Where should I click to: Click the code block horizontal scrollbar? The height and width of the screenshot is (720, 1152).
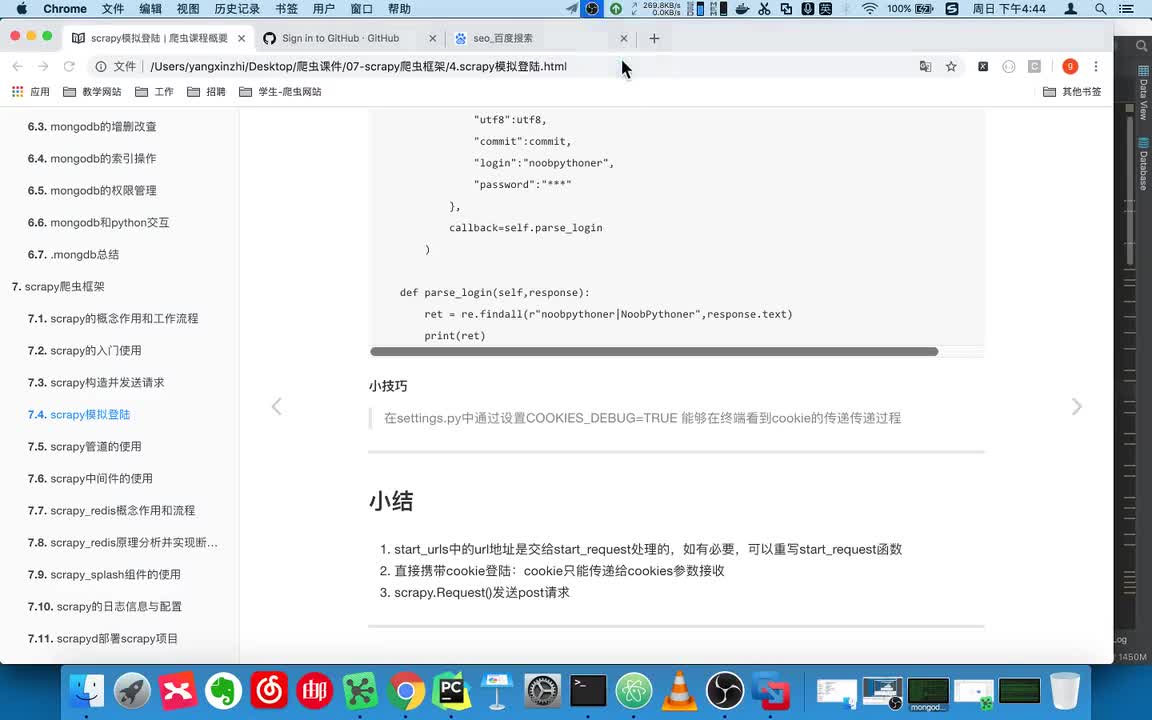tap(654, 351)
